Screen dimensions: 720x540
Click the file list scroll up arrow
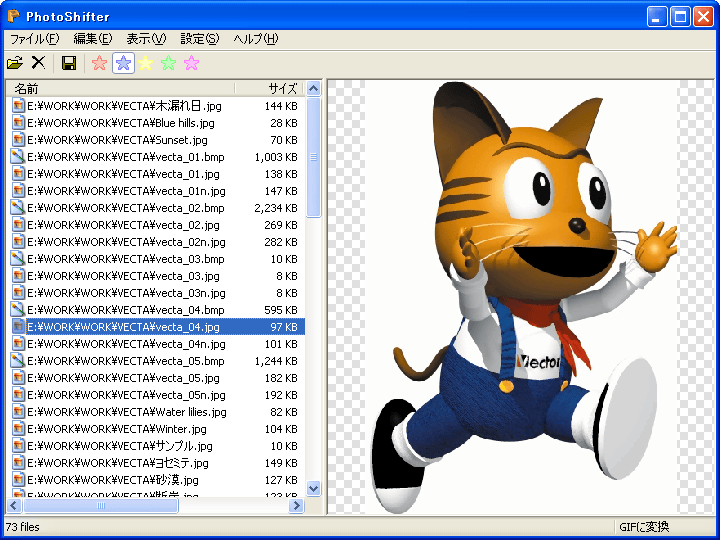[314, 88]
